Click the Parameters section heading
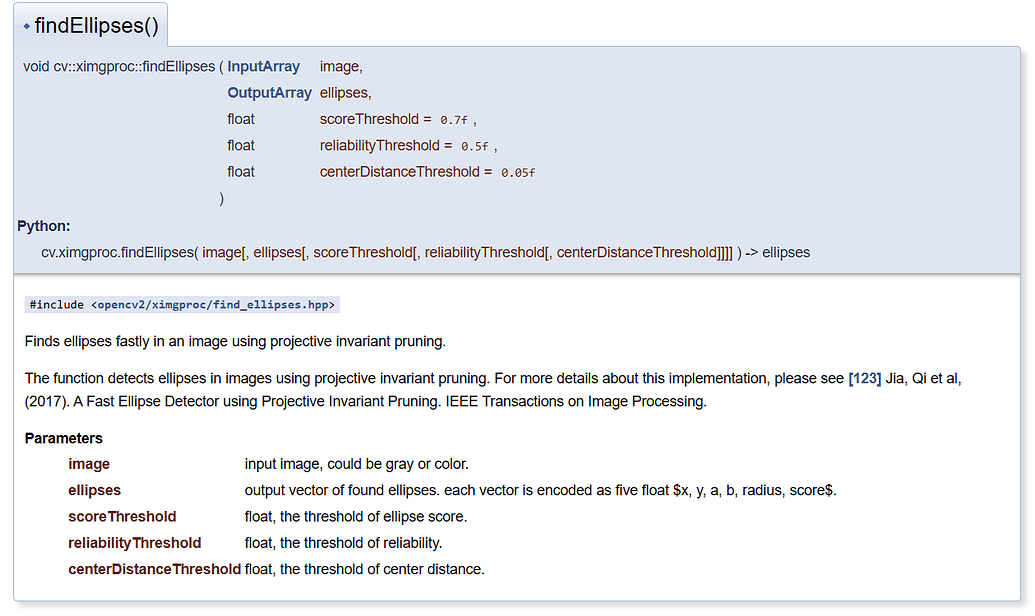 click(63, 438)
